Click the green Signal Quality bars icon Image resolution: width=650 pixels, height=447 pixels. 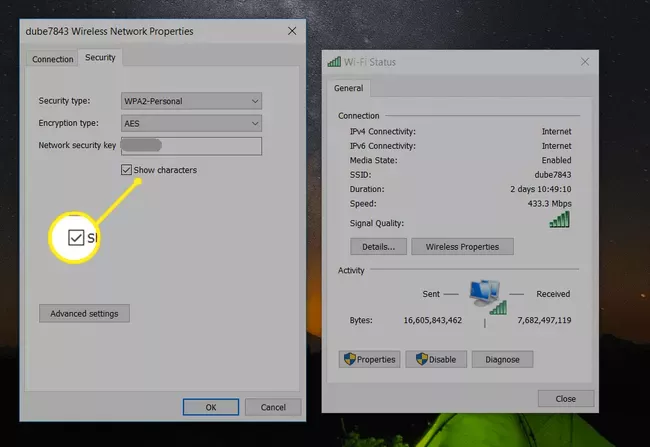point(559,220)
